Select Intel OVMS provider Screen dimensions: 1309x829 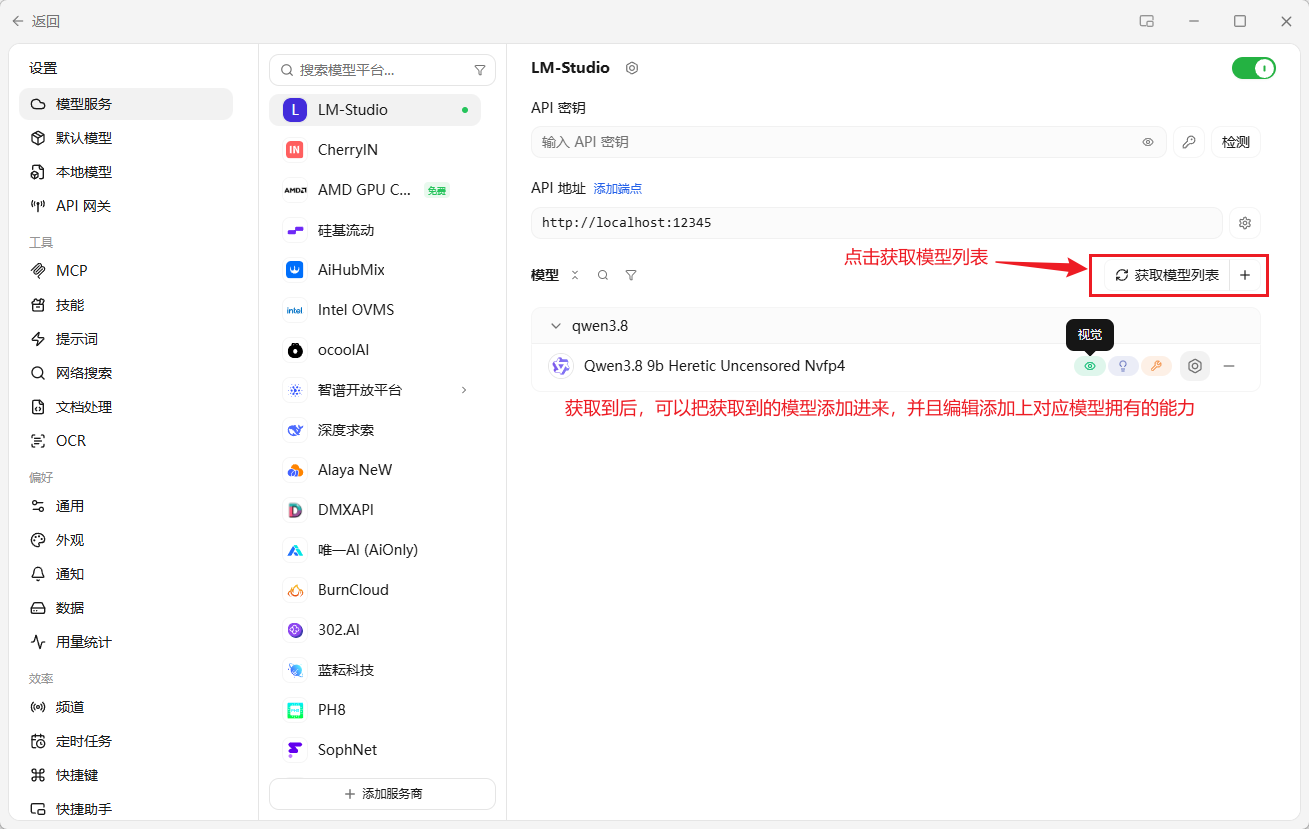tap(375, 310)
